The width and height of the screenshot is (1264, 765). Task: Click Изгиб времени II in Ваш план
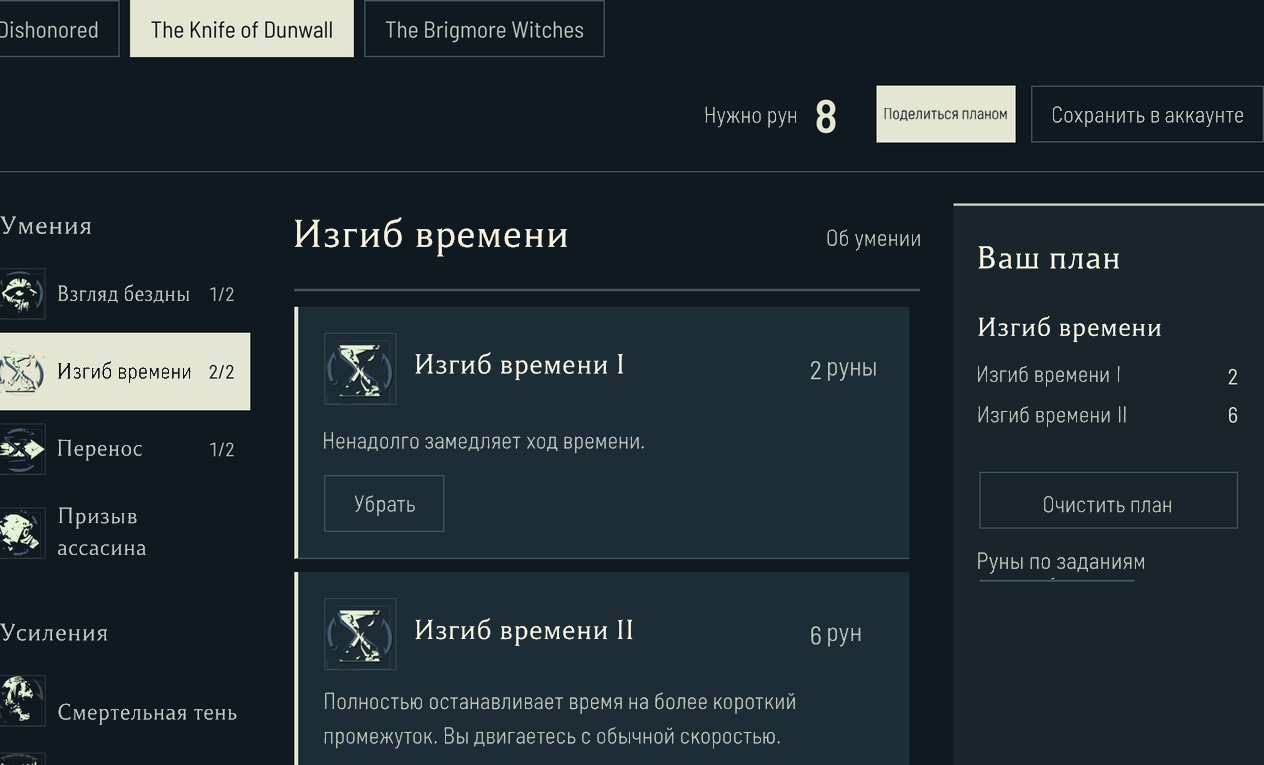(x=1052, y=415)
